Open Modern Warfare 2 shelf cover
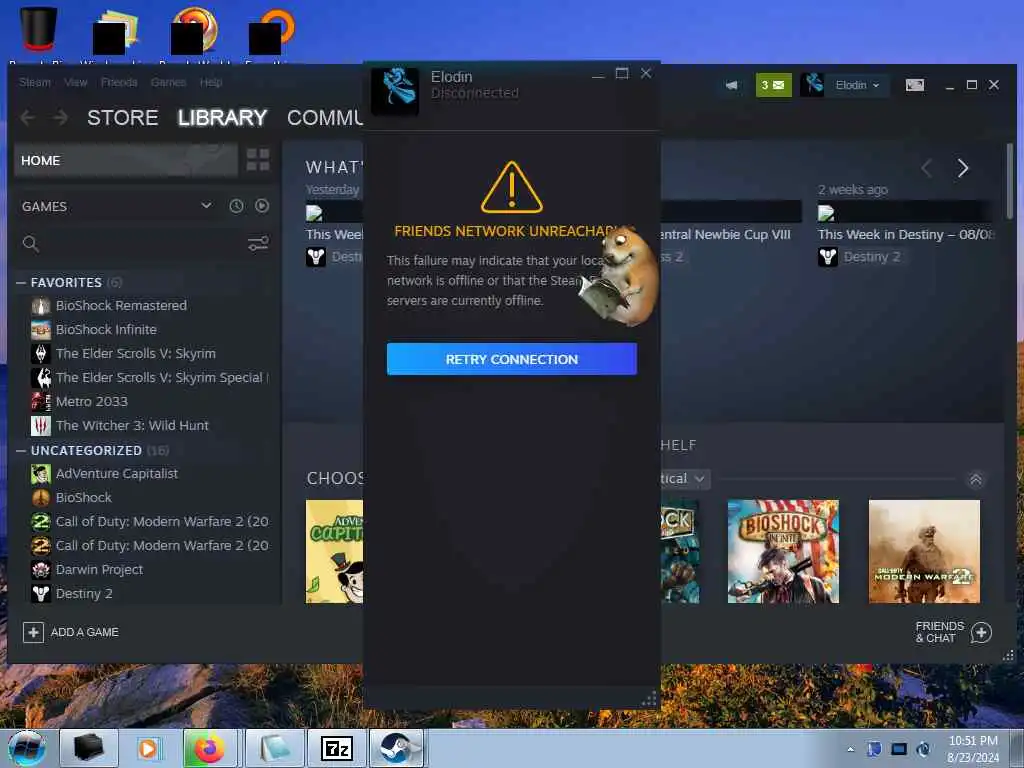Image resolution: width=1024 pixels, height=768 pixels. point(924,551)
